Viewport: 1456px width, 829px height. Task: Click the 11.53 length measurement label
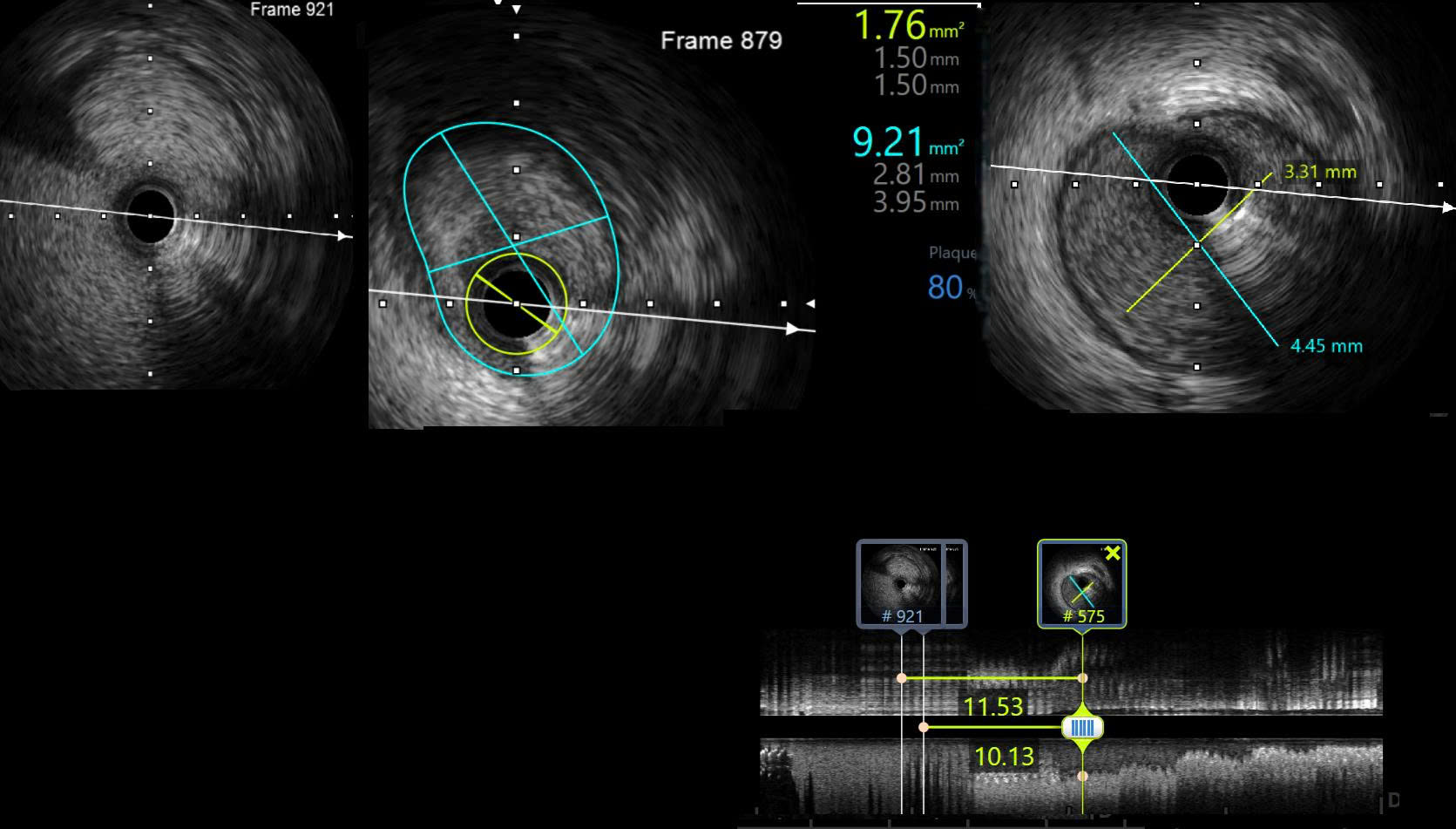point(993,706)
